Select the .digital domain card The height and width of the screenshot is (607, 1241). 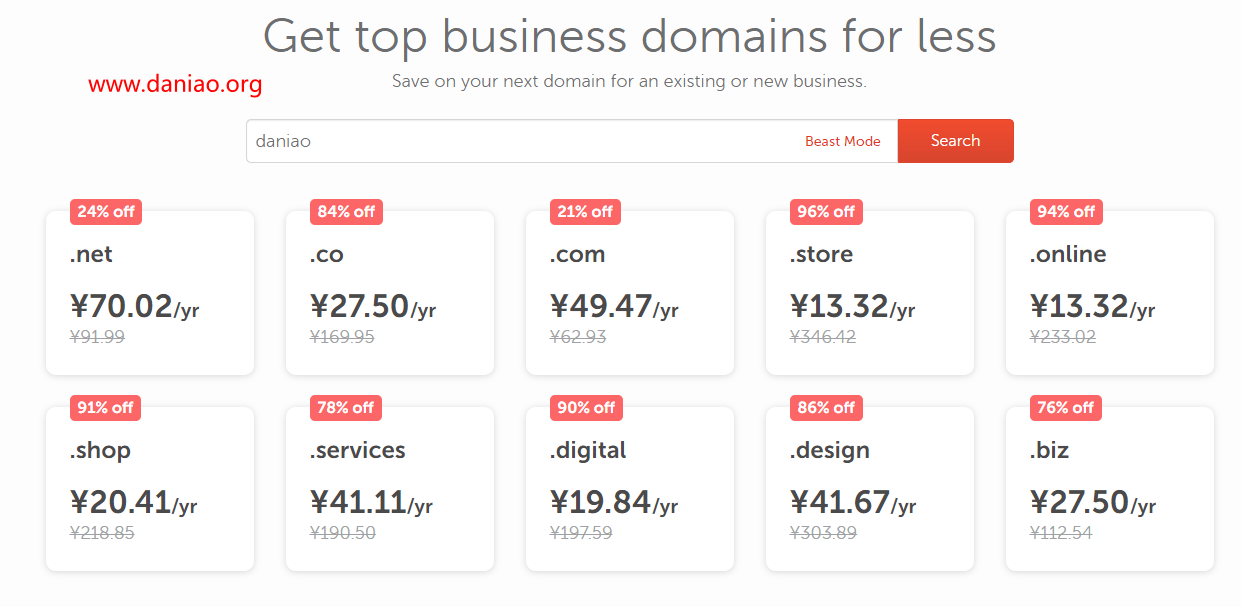click(630, 488)
